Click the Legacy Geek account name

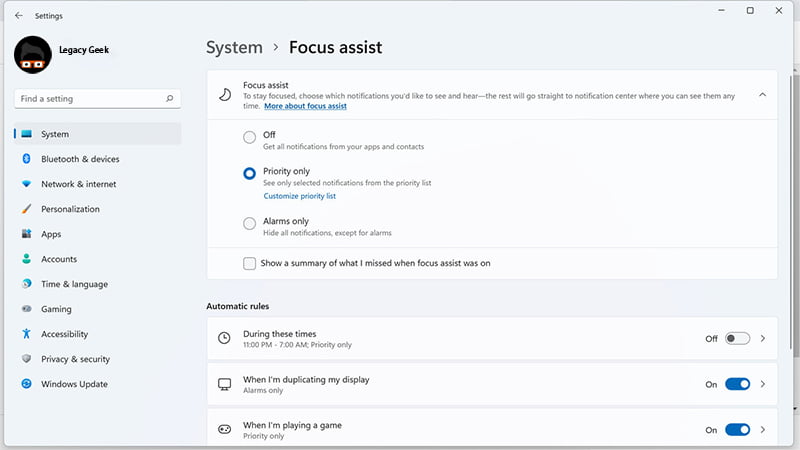[x=84, y=50]
